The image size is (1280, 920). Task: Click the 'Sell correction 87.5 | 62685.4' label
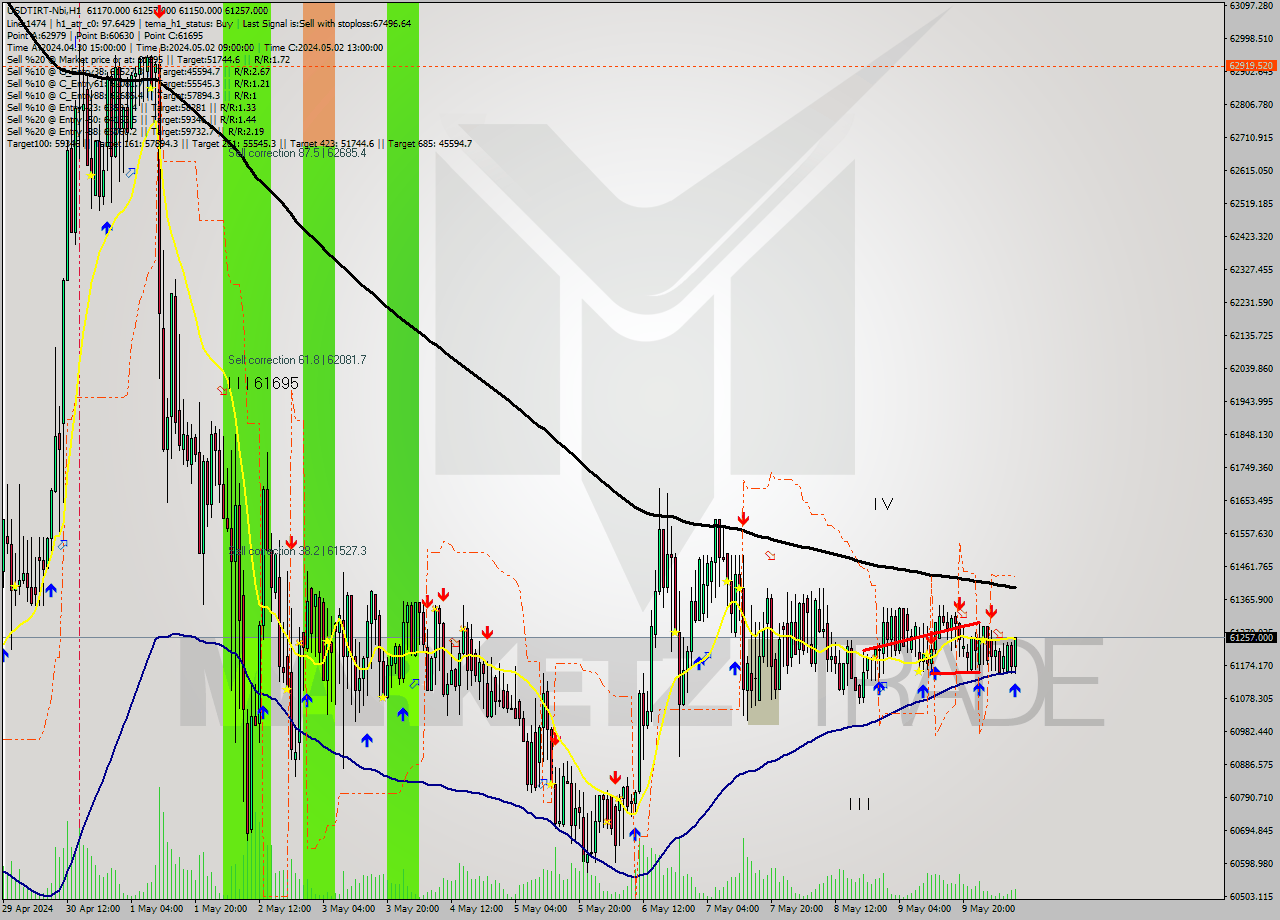click(x=297, y=153)
